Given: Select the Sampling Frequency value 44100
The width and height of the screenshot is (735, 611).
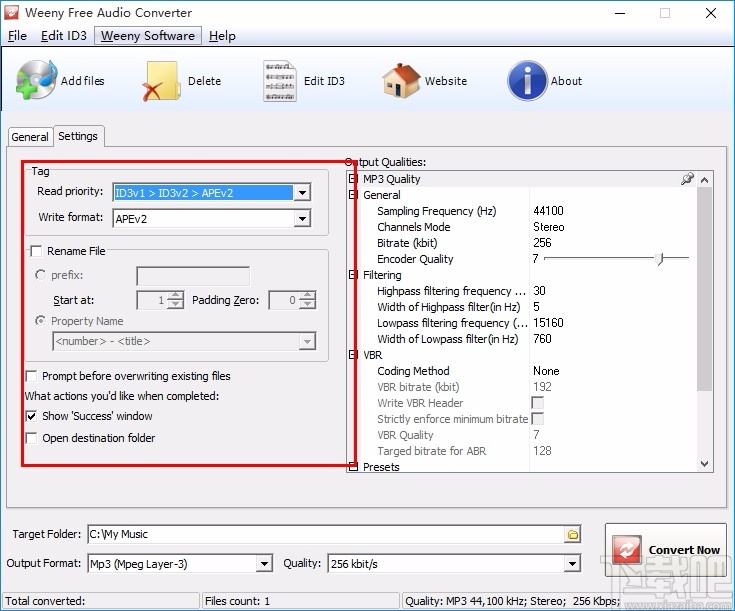Looking at the screenshot, I should coord(548,211).
